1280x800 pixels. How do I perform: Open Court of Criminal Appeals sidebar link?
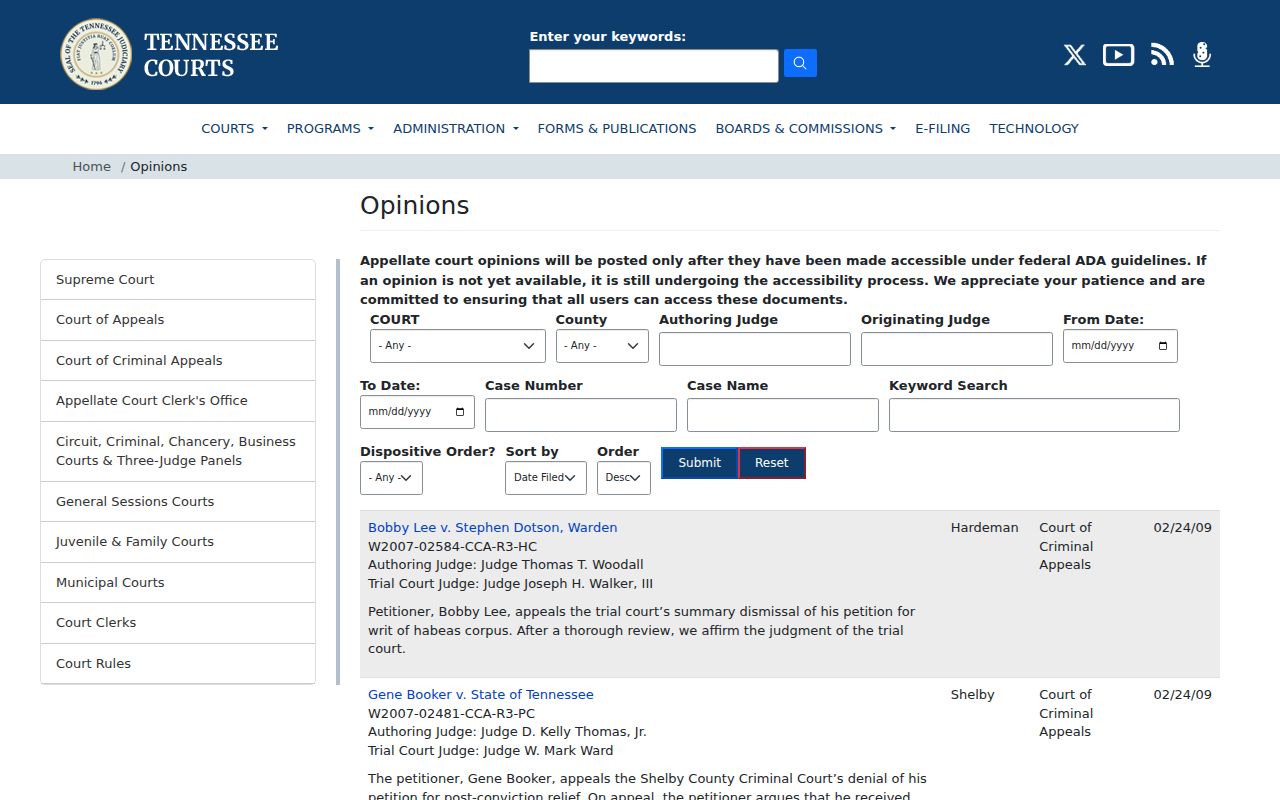tap(178, 361)
